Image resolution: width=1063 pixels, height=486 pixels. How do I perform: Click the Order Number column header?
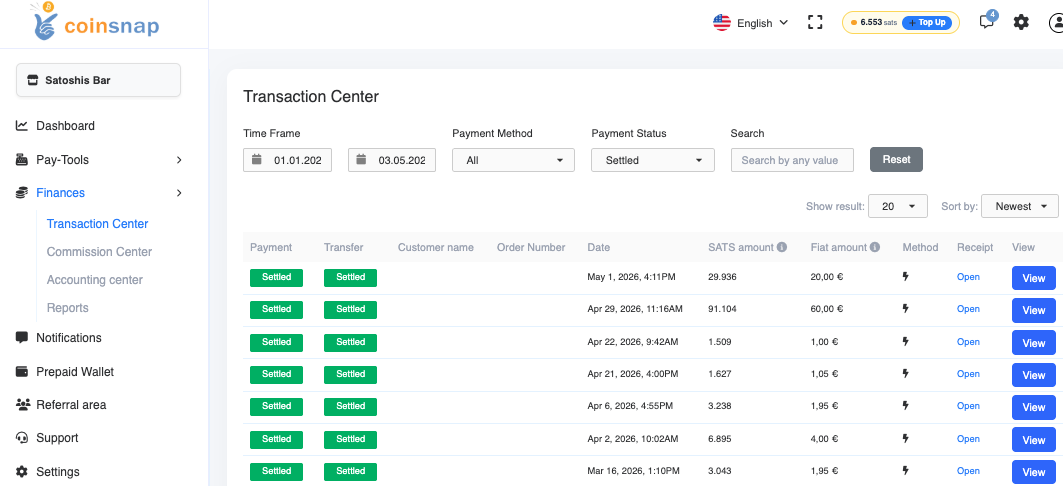coord(531,247)
